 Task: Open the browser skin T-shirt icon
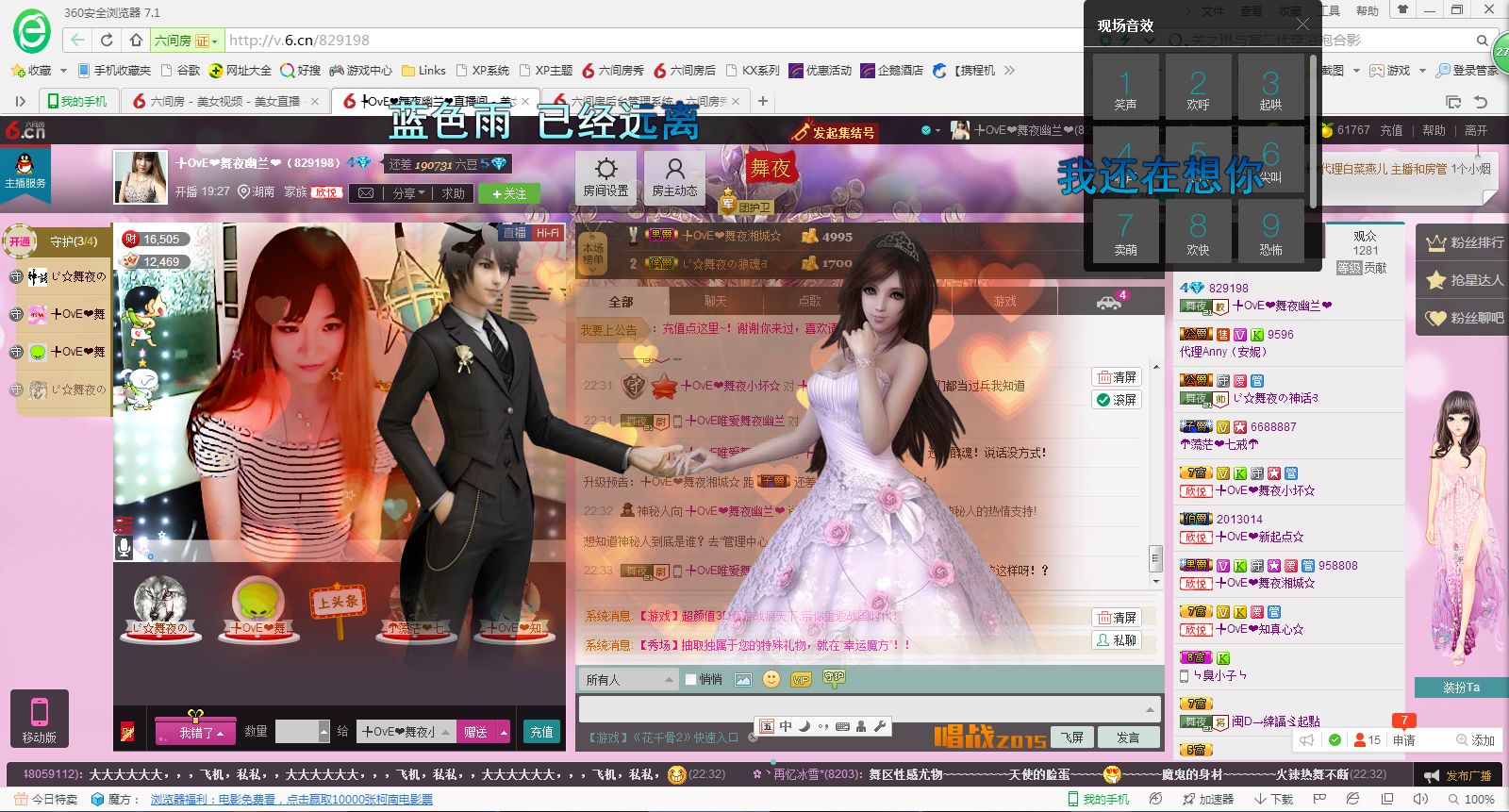pos(1403,10)
